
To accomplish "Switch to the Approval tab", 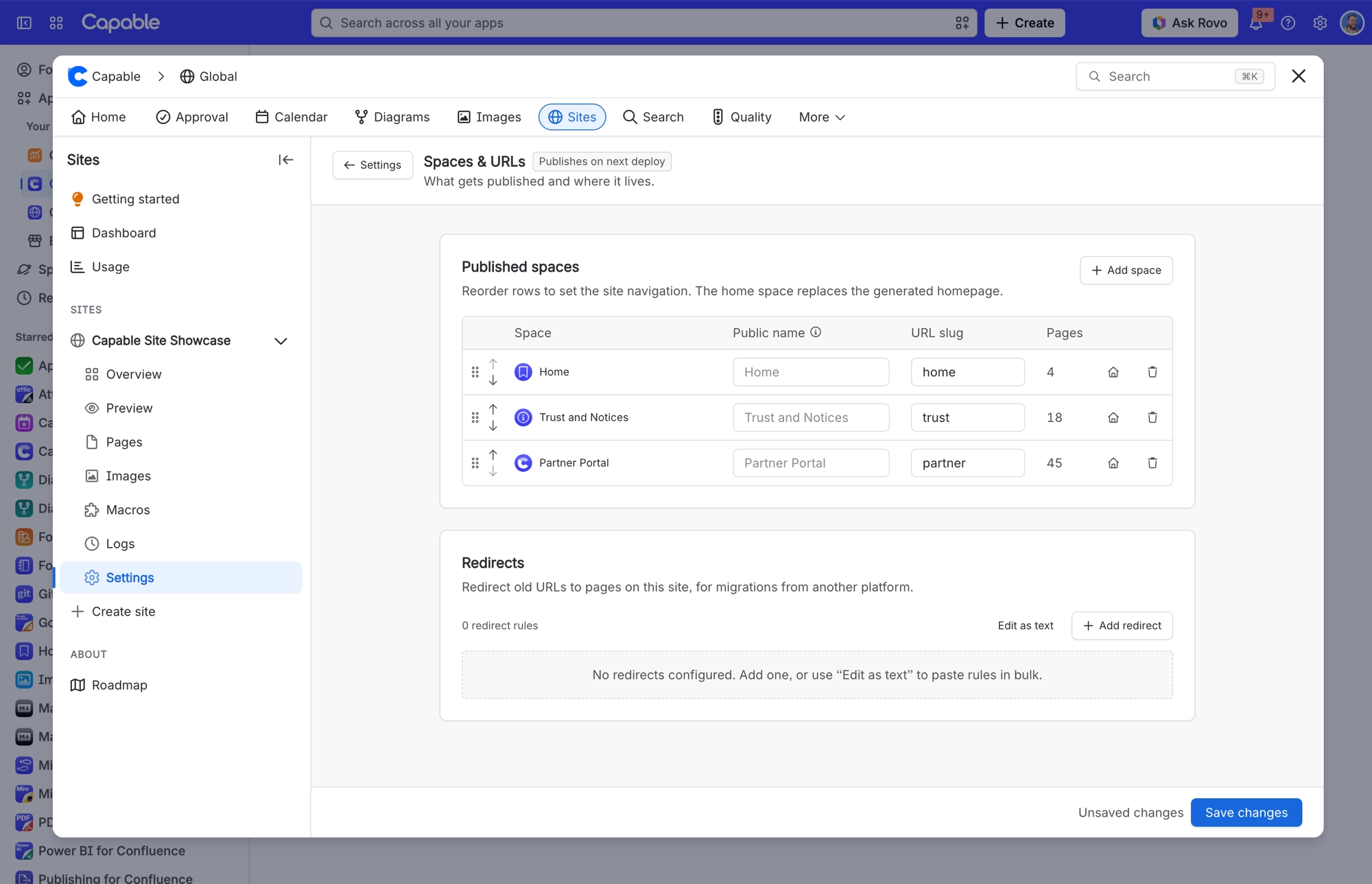I will pyautogui.click(x=192, y=117).
